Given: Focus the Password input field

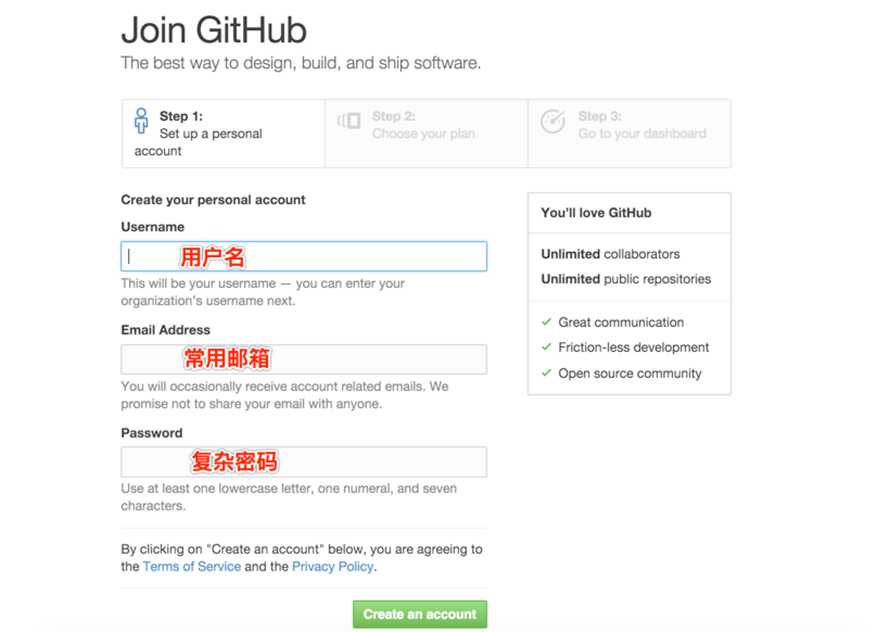Looking at the screenshot, I should [304, 462].
